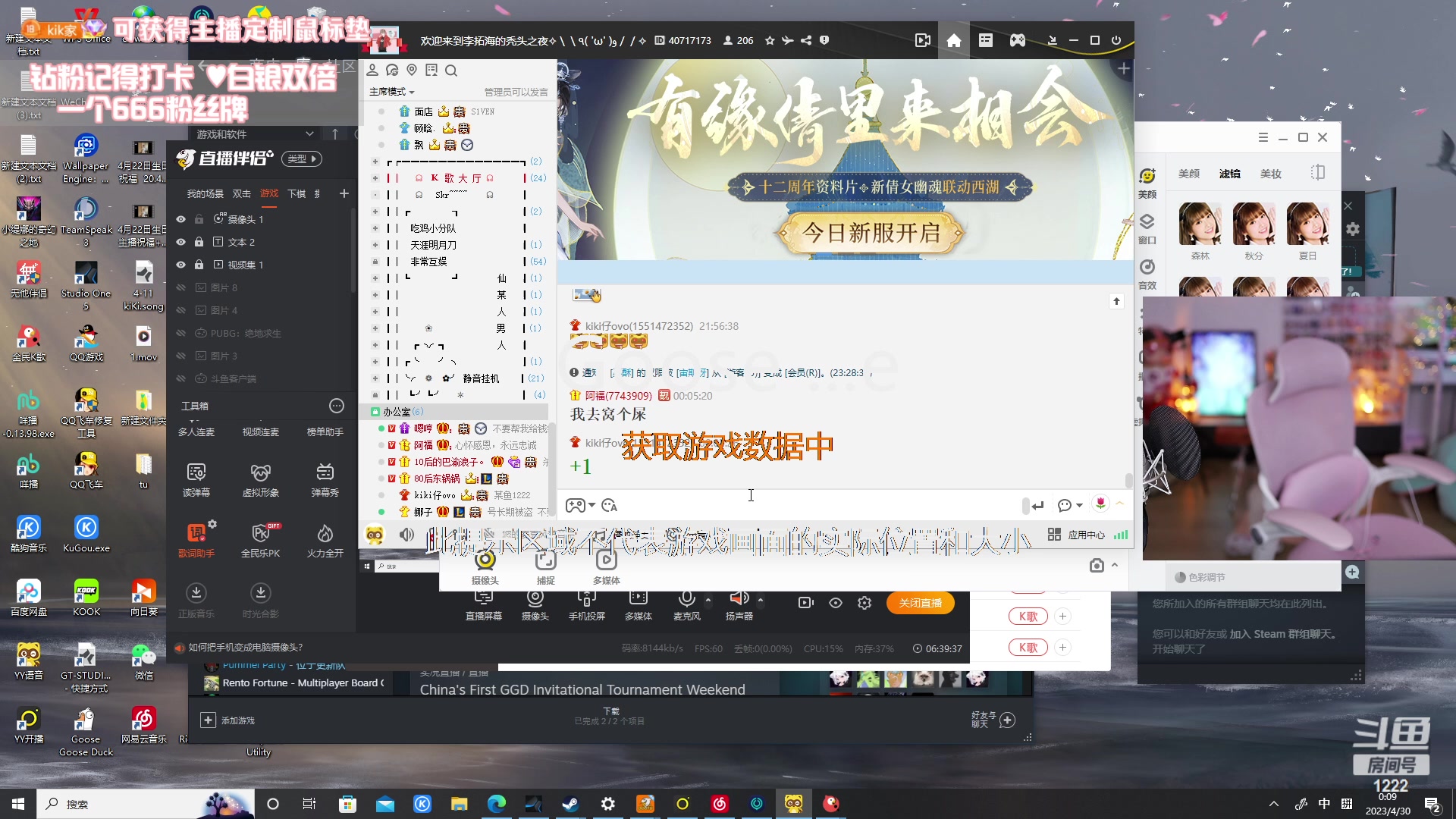Add a new scene with plus button
This screenshot has width=1456, height=819.
(x=344, y=194)
